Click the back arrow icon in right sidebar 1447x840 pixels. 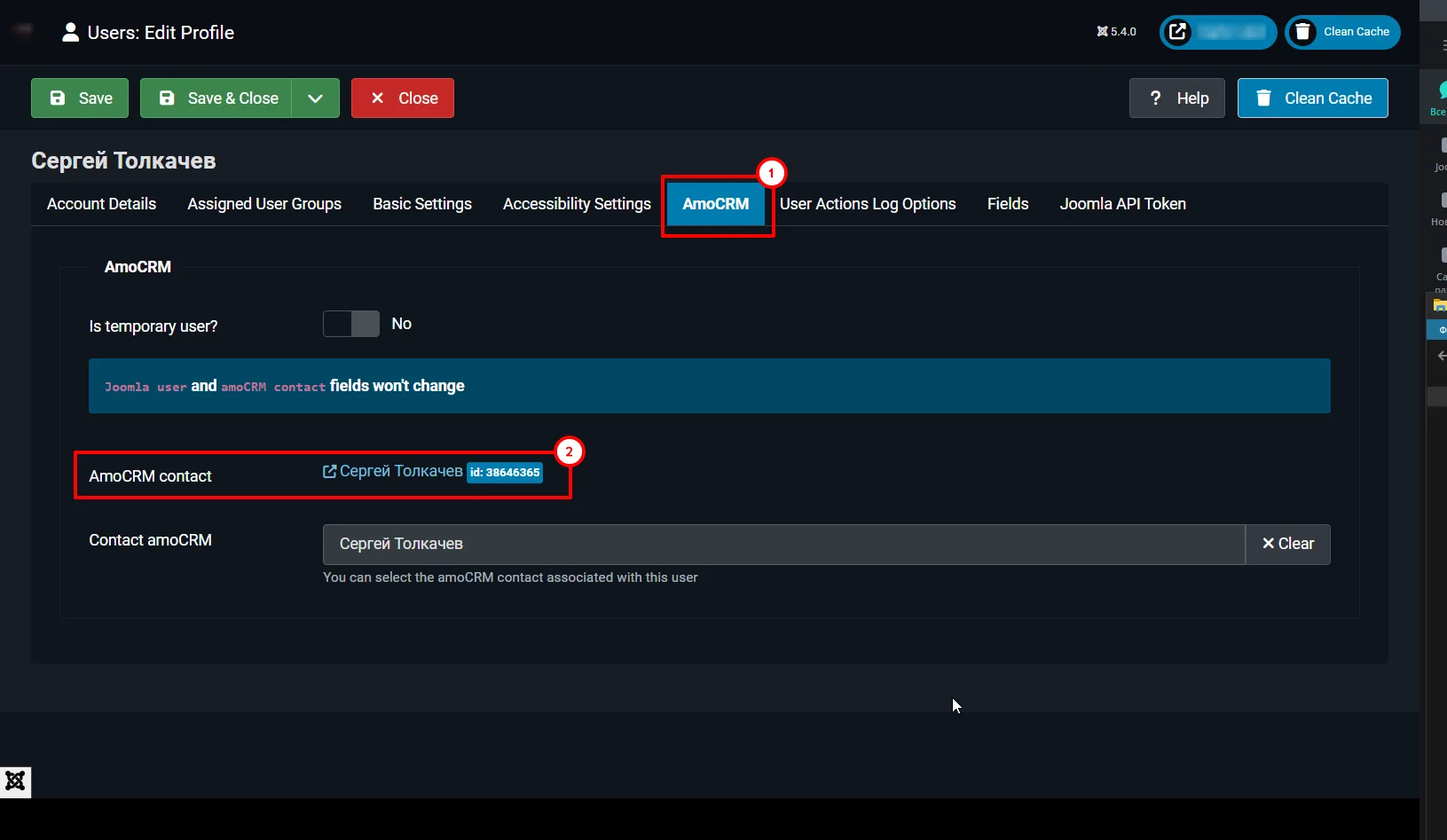(x=1440, y=356)
